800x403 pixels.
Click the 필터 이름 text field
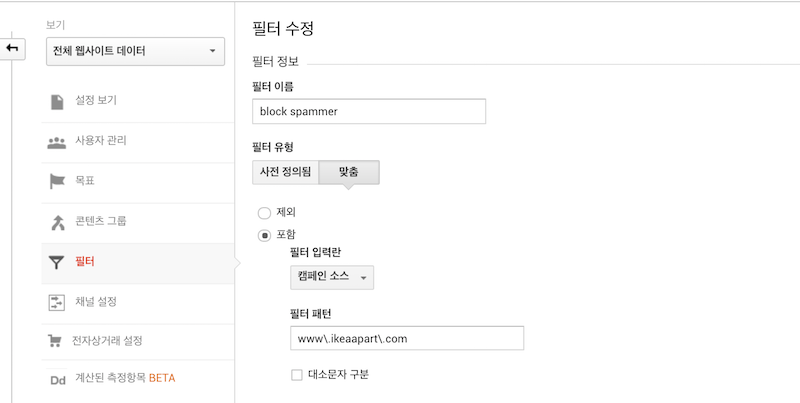(x=369, y=111)
